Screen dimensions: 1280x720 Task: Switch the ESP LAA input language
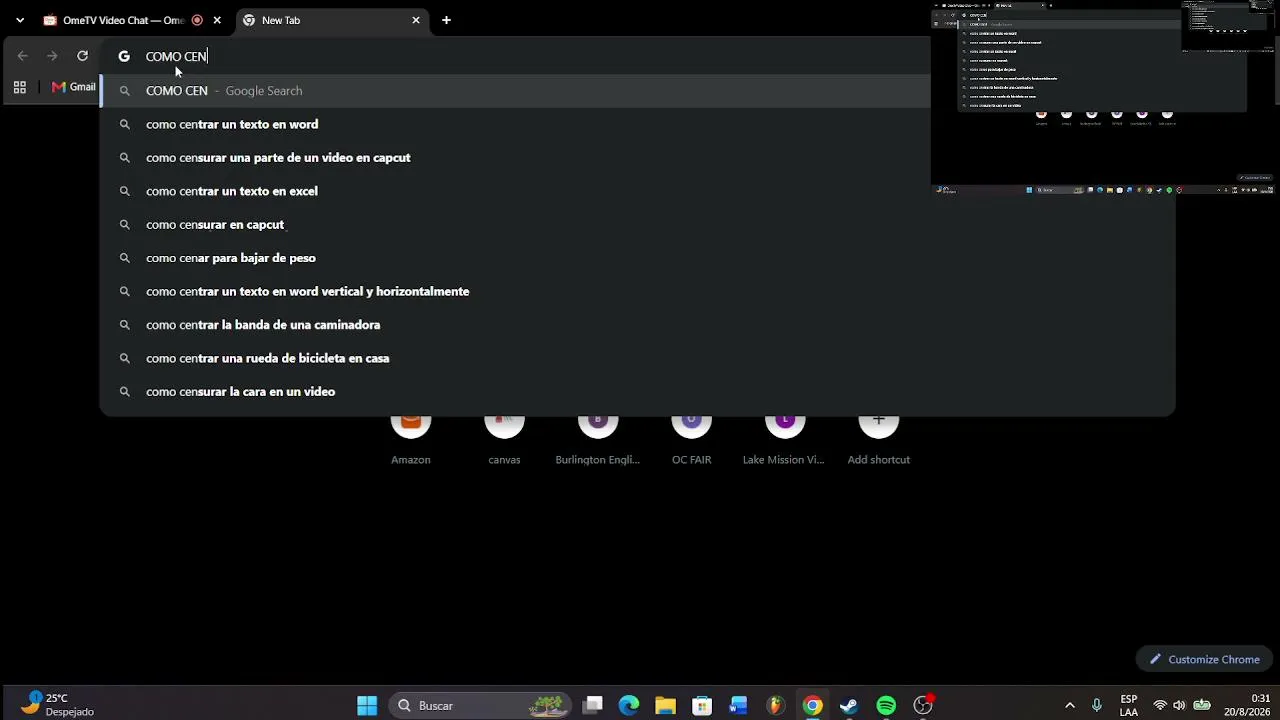(x=1129, y=706)
